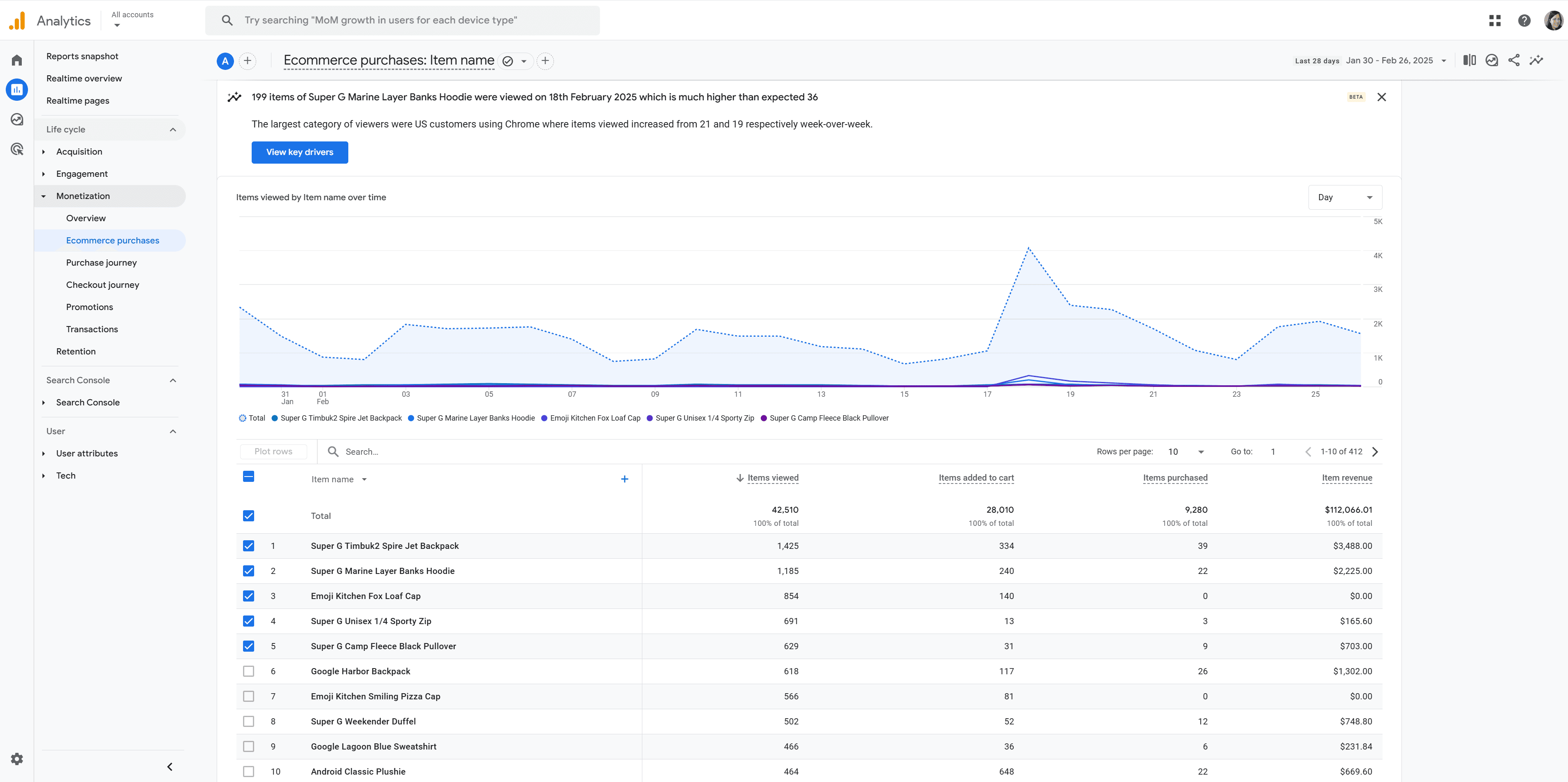Open the Customize report icon

(1491, 60)
